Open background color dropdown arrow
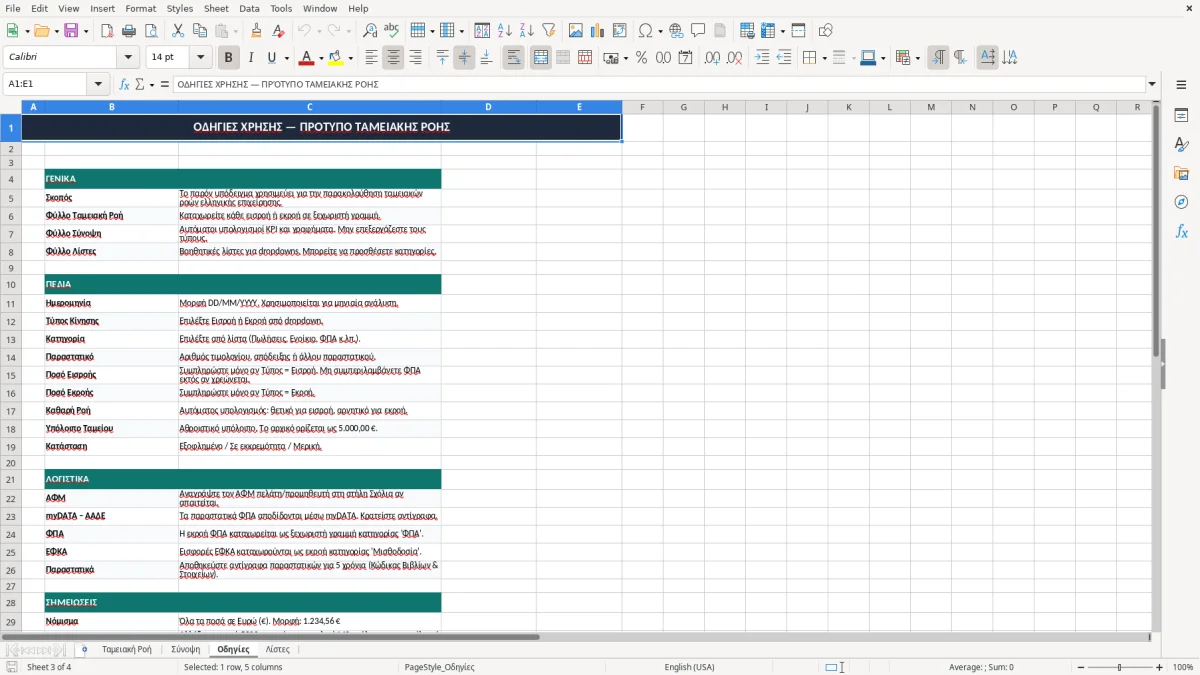 (350, 58)
